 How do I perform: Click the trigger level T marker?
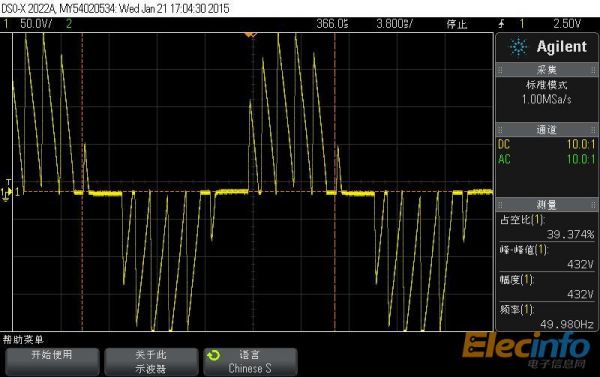[8, 182]
